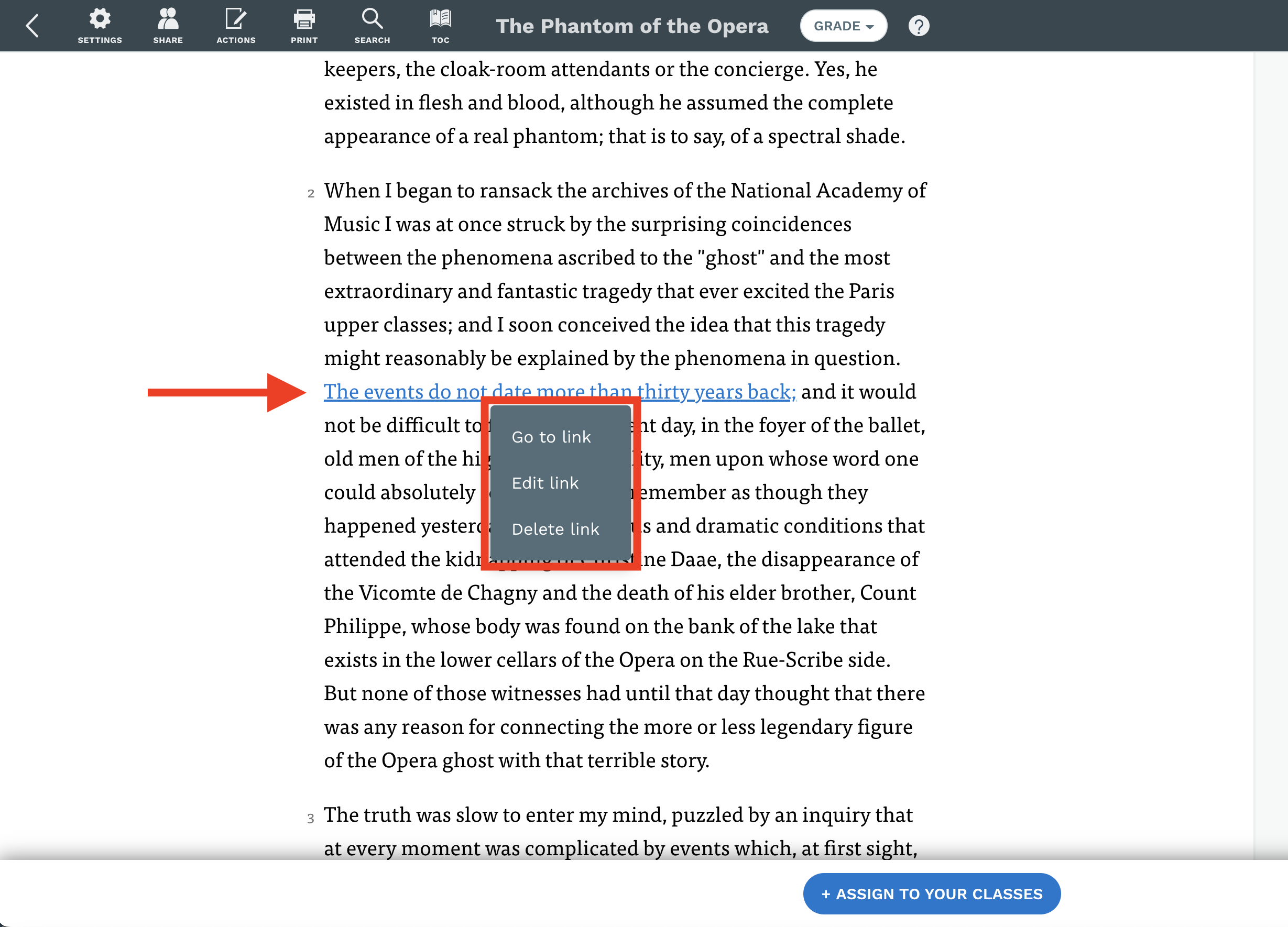1288x927 pixels.
Task: Follow the 'The events do not date' hyperlink
Action: coord(560,391)
